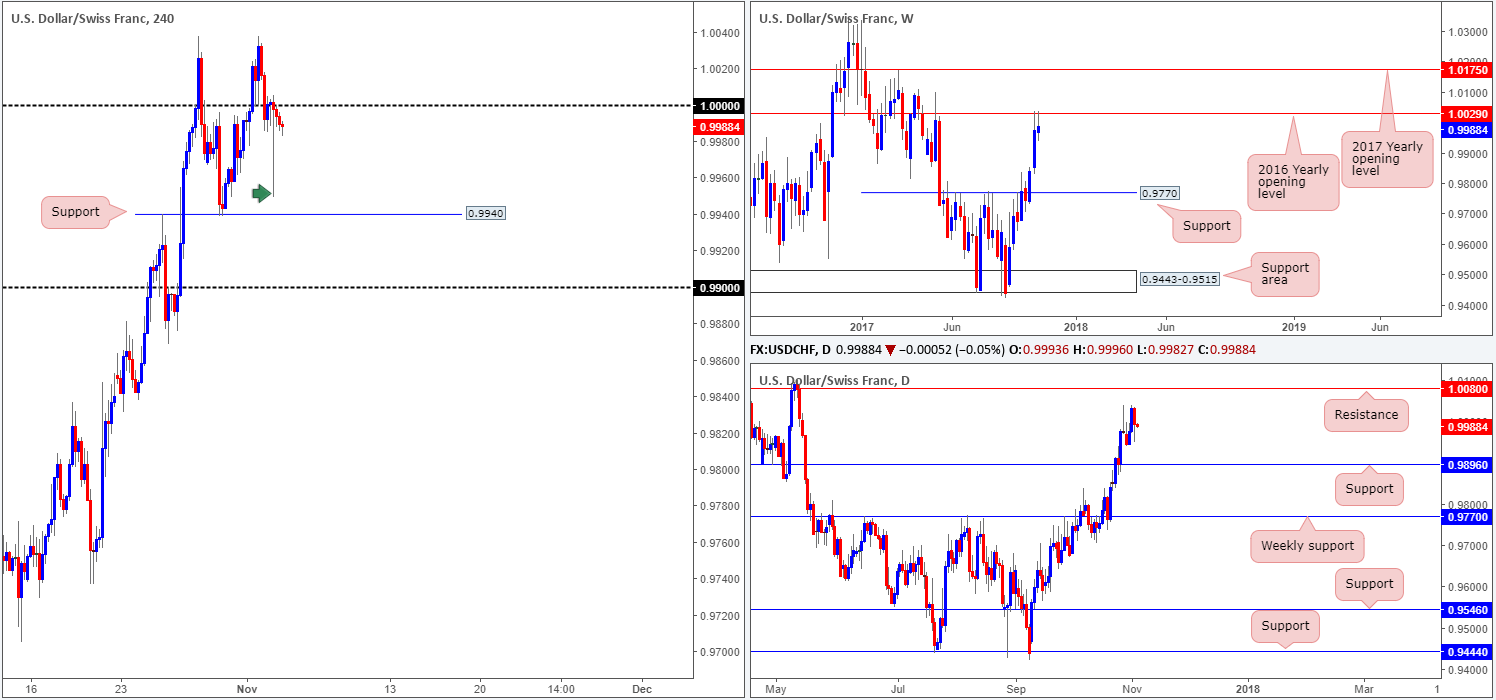
Task: Select the 'Weekly support' callout on daily chart
Action: [1309, 546]
